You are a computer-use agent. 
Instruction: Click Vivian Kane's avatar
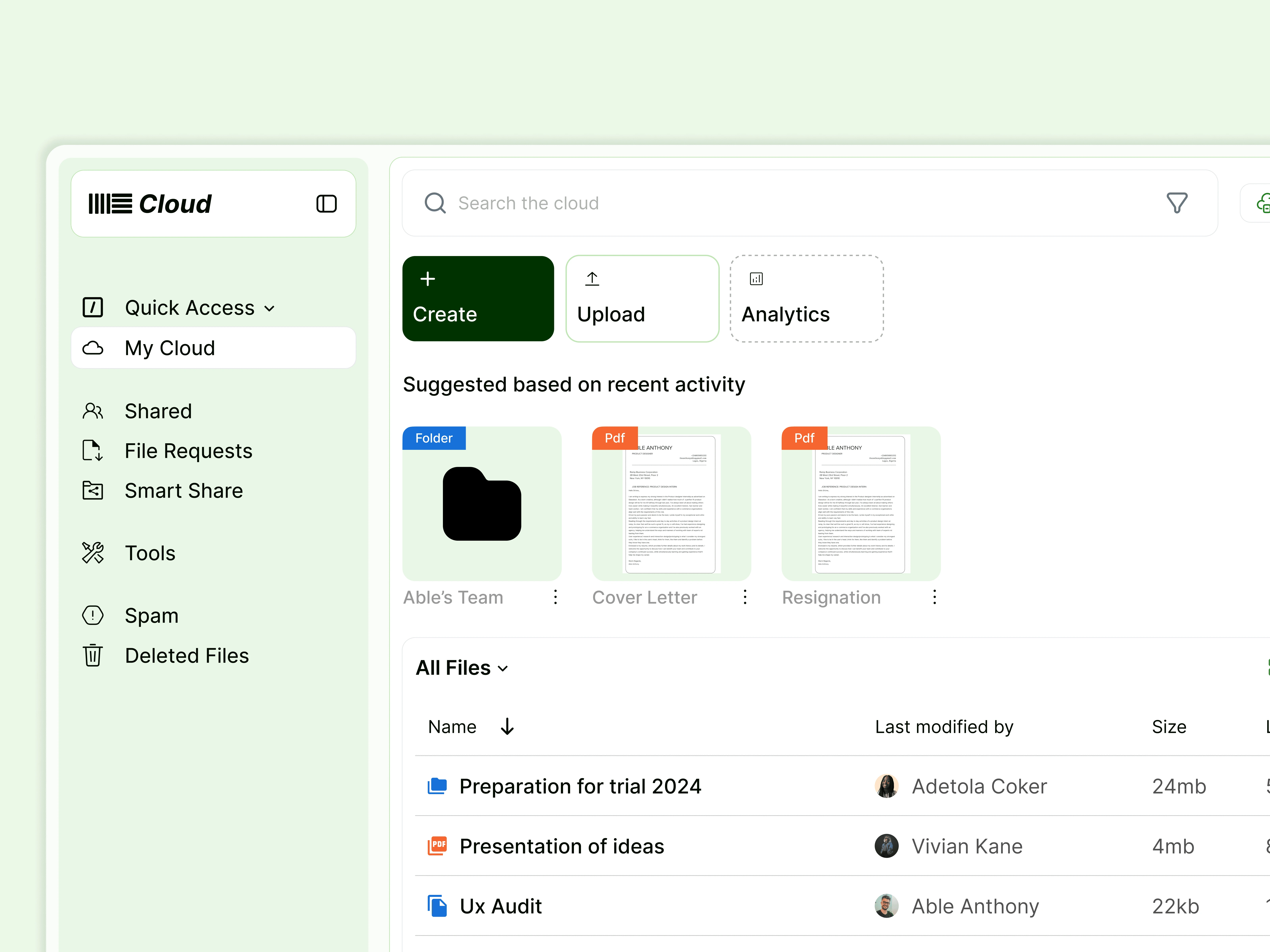[x=886, y=846]
